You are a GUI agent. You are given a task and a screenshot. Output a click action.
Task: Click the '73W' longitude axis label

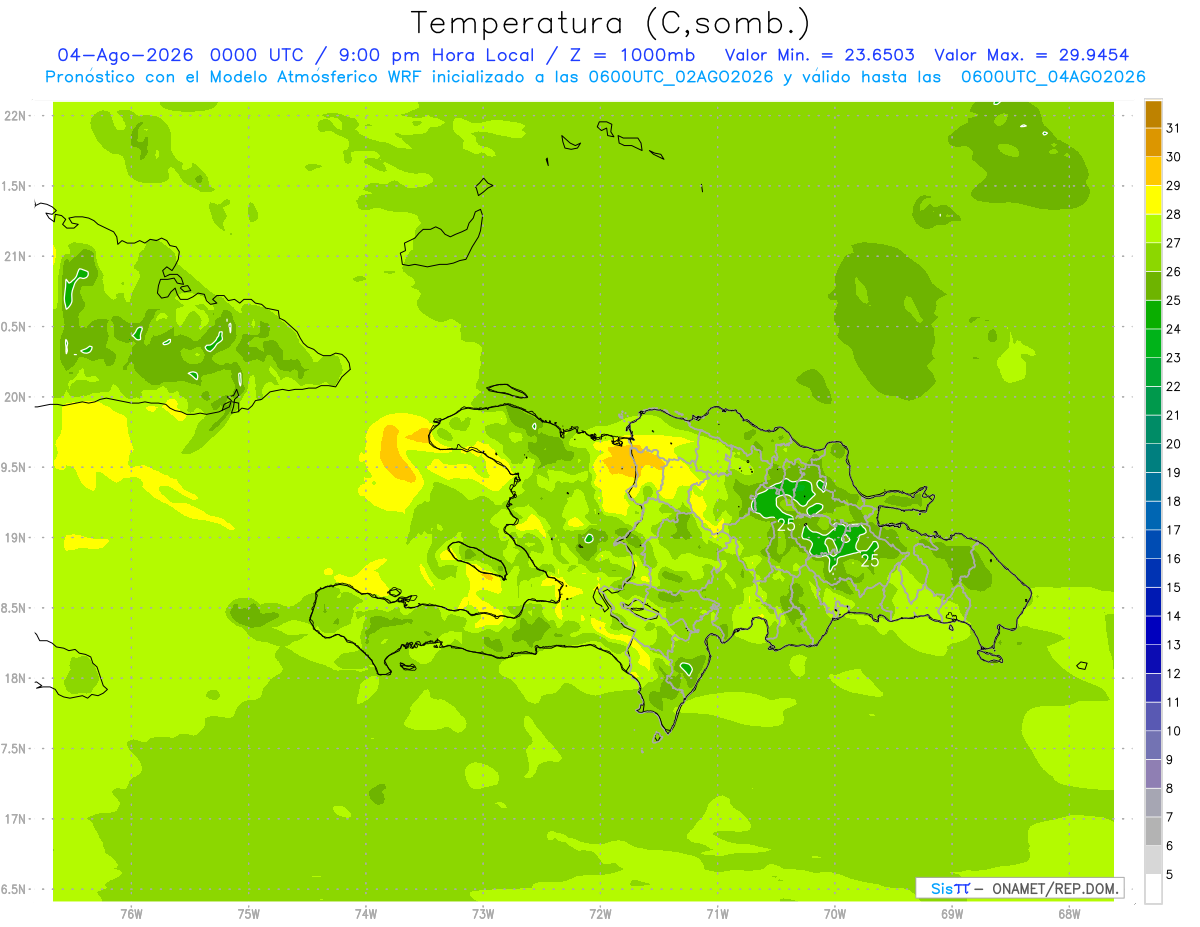tap(483, 914)
